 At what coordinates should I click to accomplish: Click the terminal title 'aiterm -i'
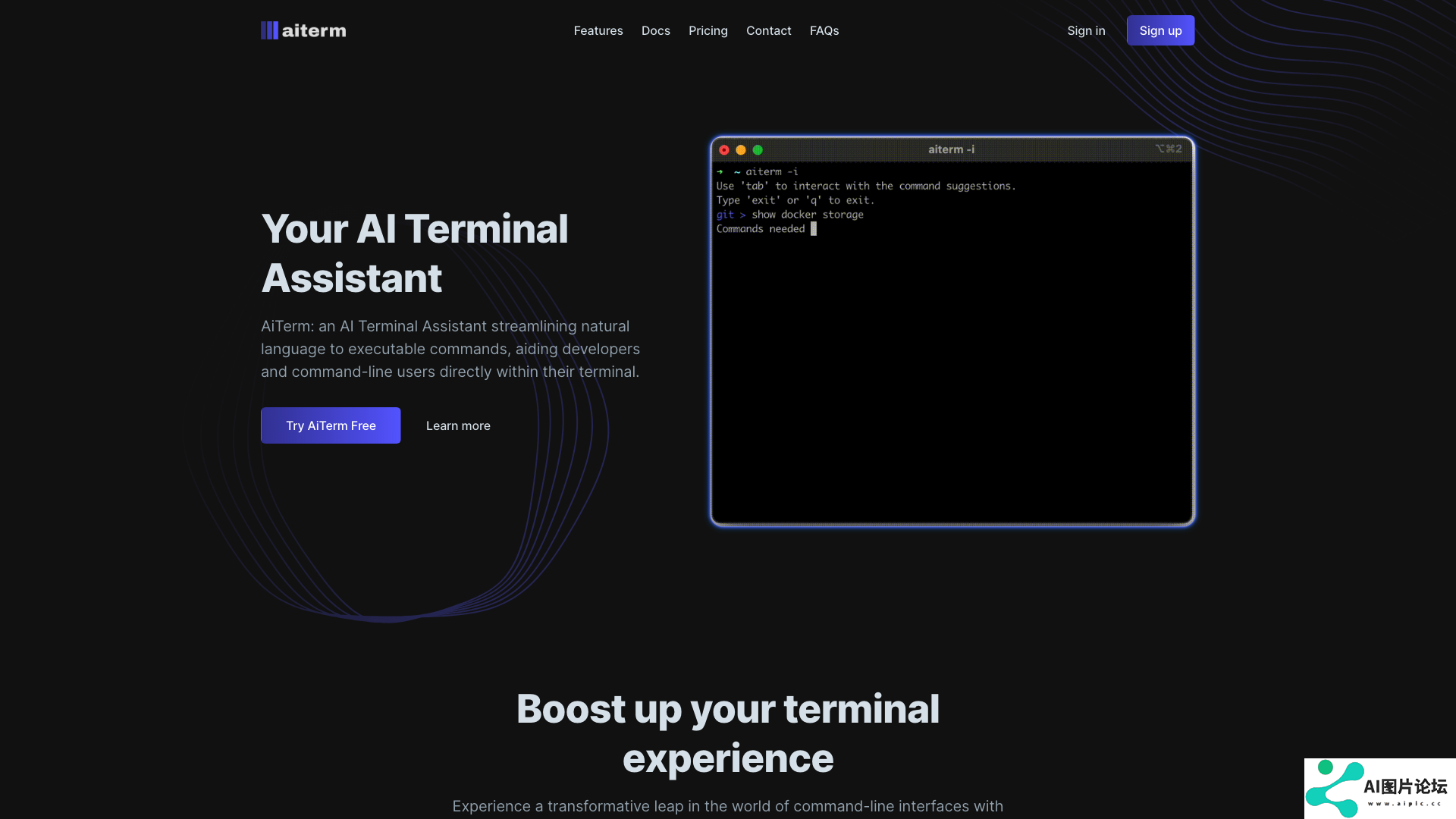click(x=952, y=149)
